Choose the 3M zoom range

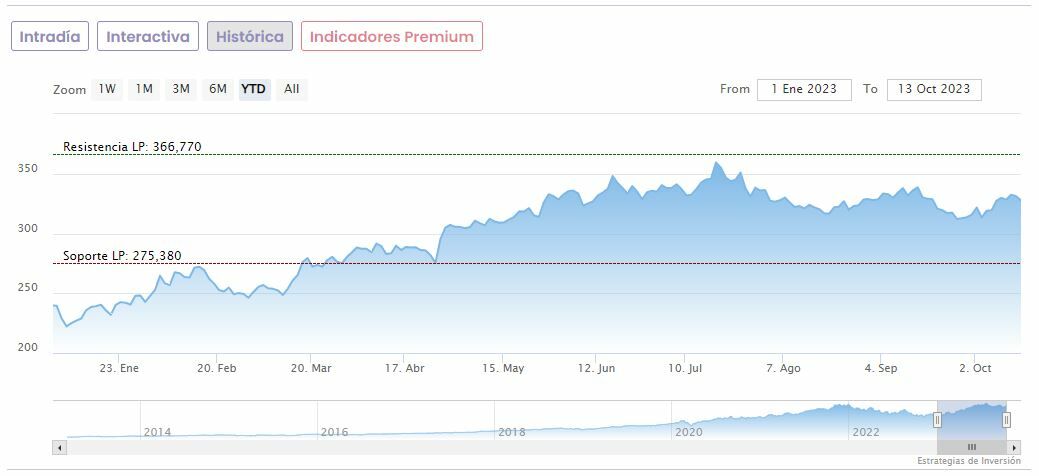181,89
